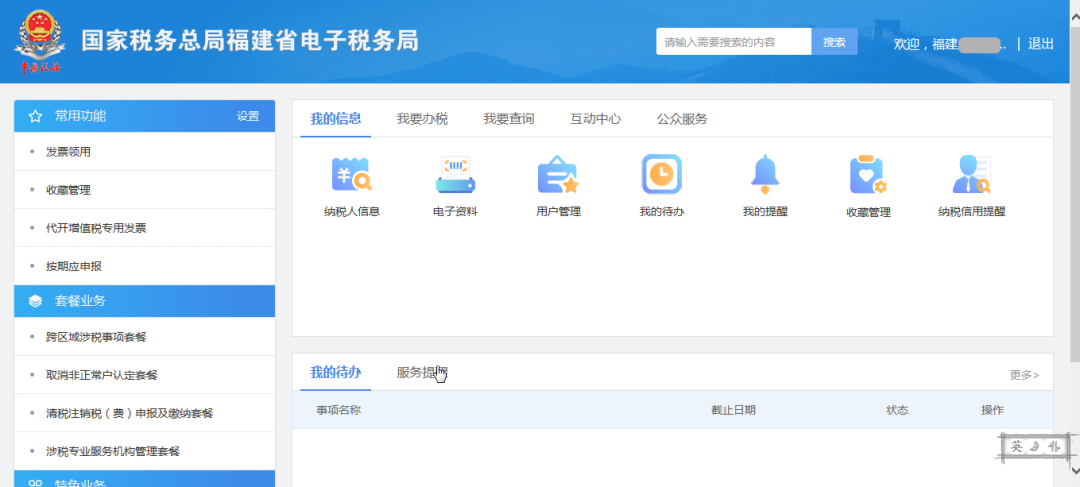Open the 用户管理 icon

coord(558,174)
